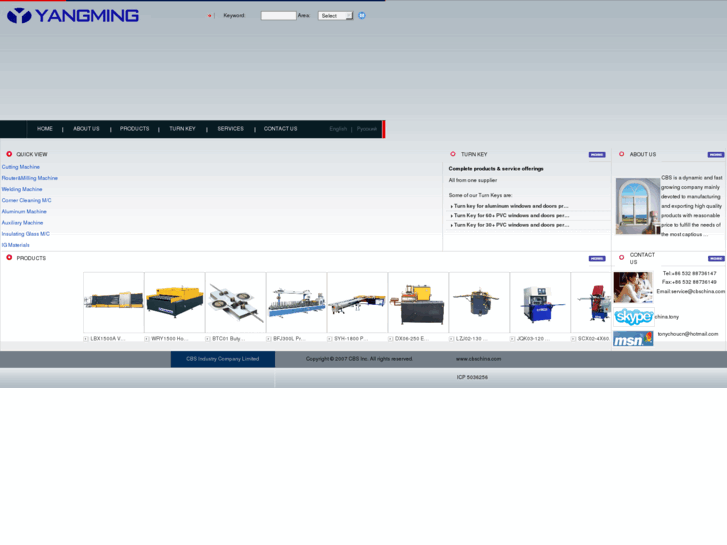Click the LZJ02-130 product caption
The image size is (727, 545).
click(x=472, y=339)
